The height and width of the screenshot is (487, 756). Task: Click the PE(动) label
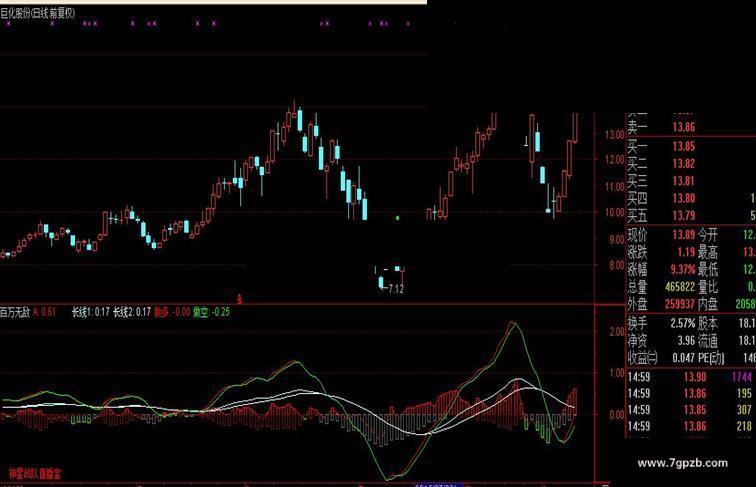tap(711, 358)
